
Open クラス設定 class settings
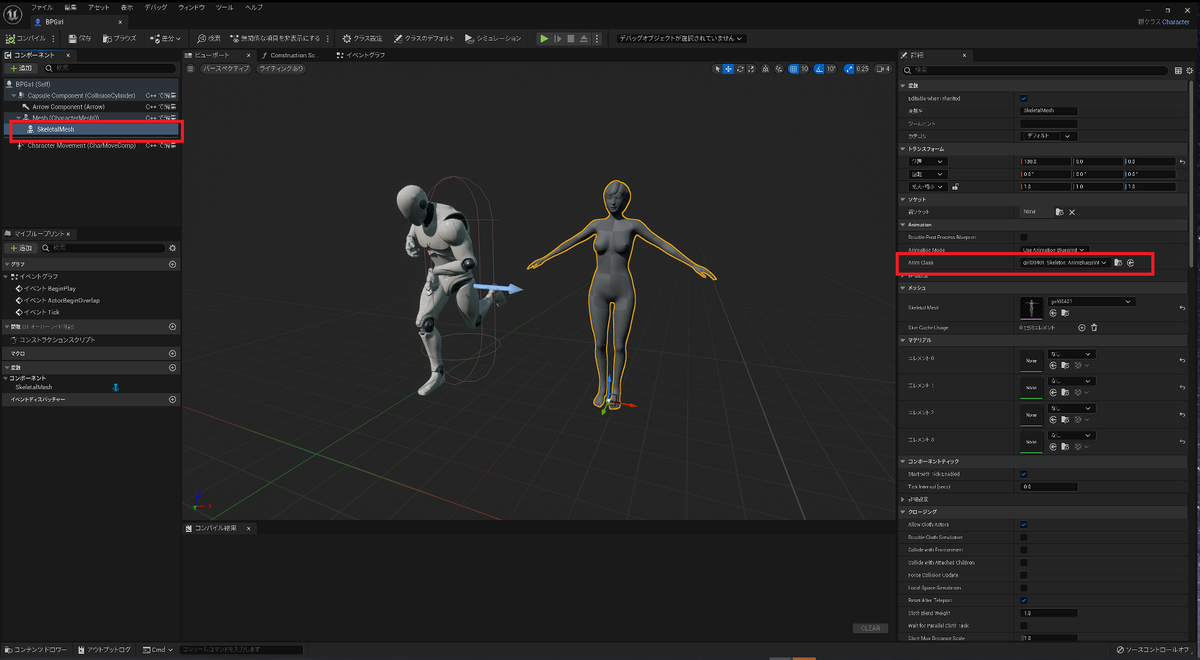coord(362,38)
